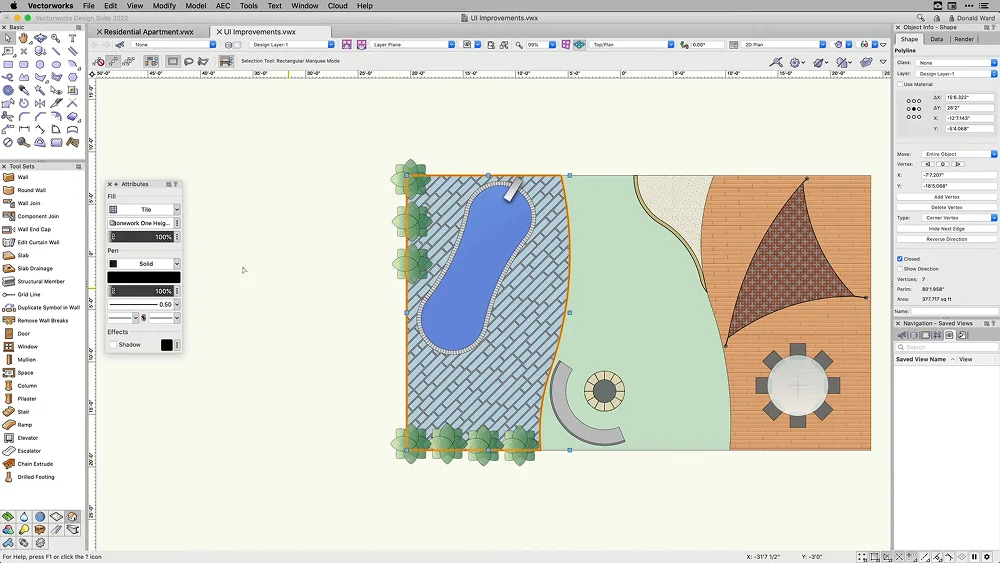Switch to the Residential Apartment.vwx tab
Screen dimensions: 1000x563
149,32
